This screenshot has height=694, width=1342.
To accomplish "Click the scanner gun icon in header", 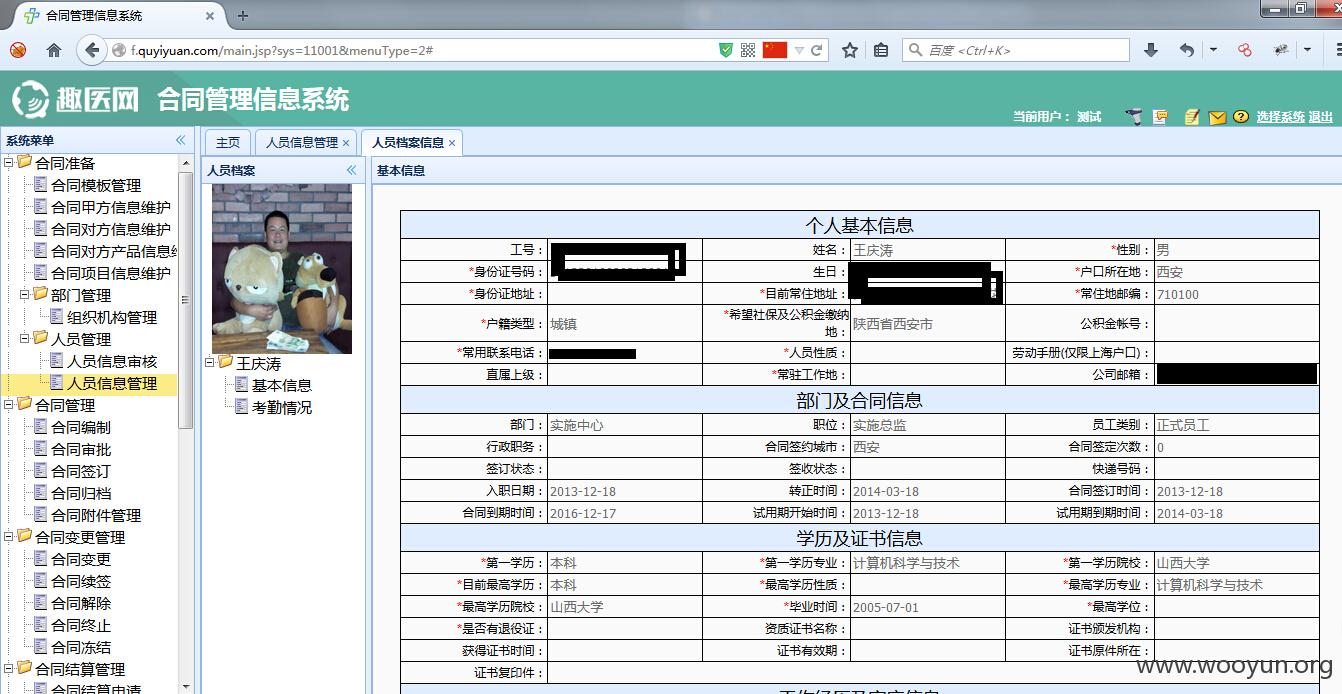I will (1133, 117).
